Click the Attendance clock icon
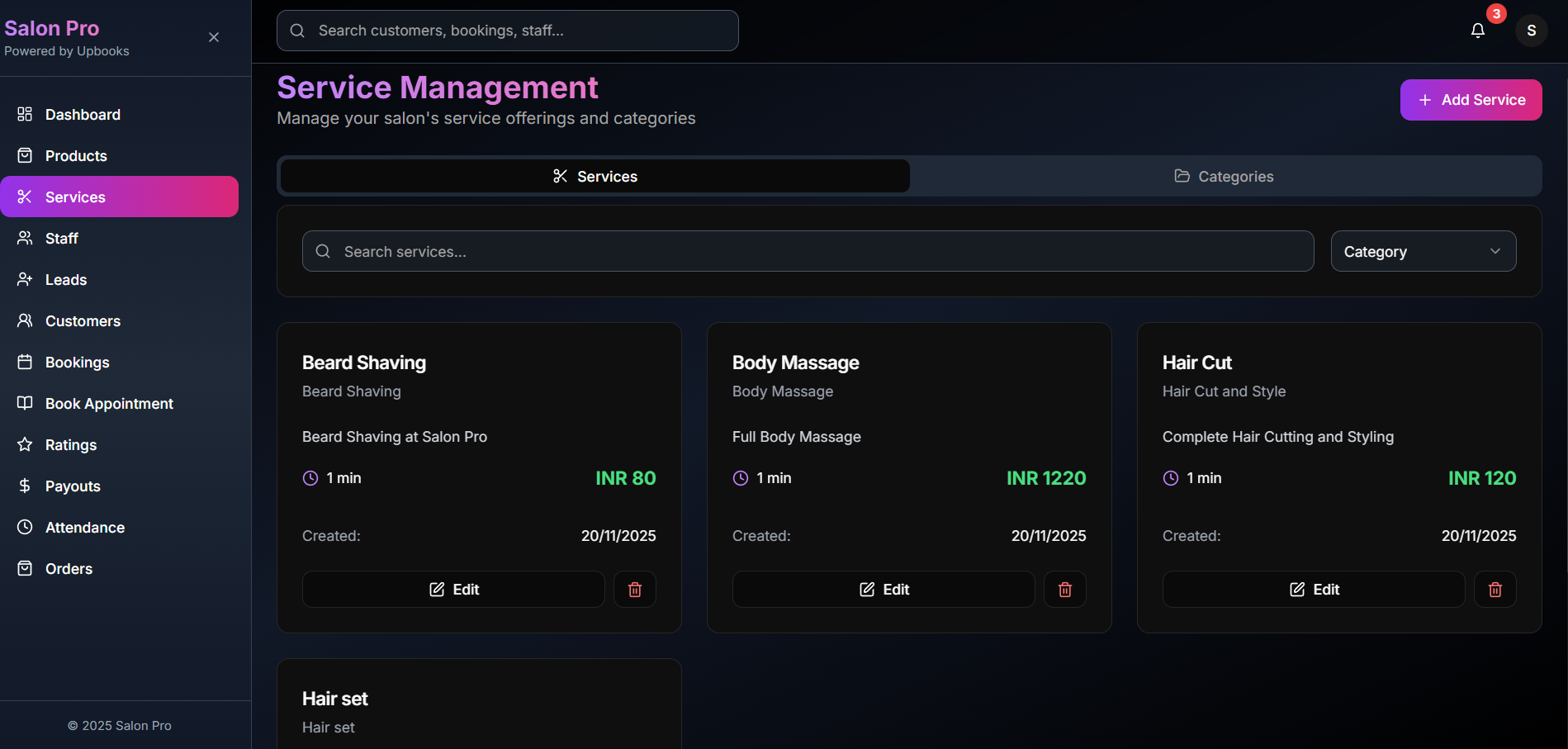This screenshot has height=749, width=1568. 24,527
